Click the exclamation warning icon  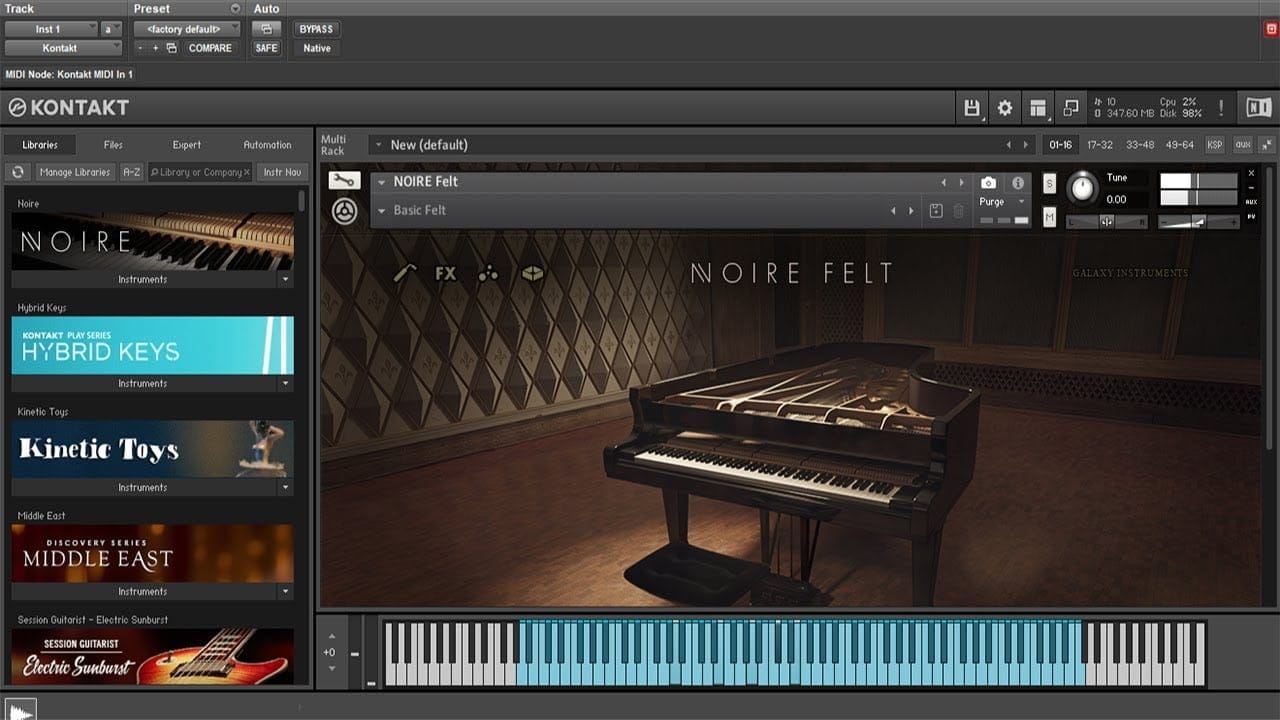tap(1220, 108)
